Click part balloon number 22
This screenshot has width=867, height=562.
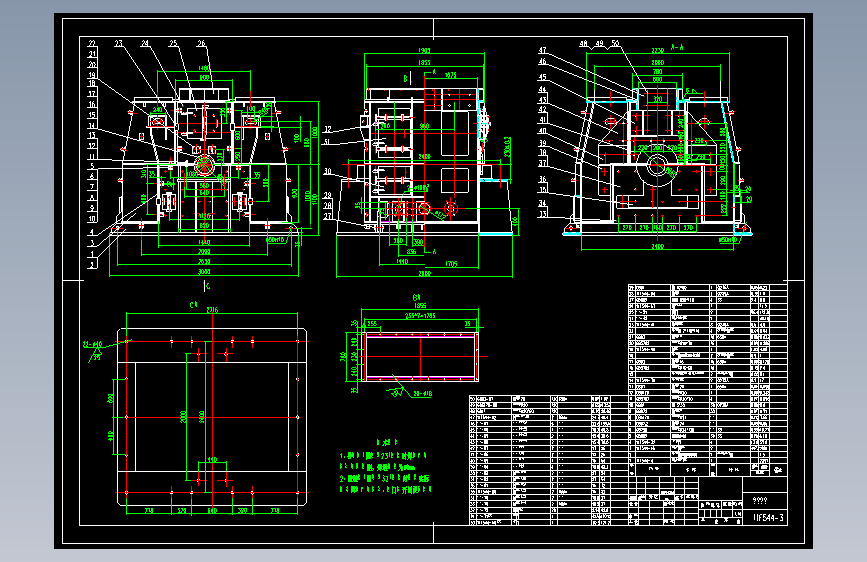click(92, 43)
